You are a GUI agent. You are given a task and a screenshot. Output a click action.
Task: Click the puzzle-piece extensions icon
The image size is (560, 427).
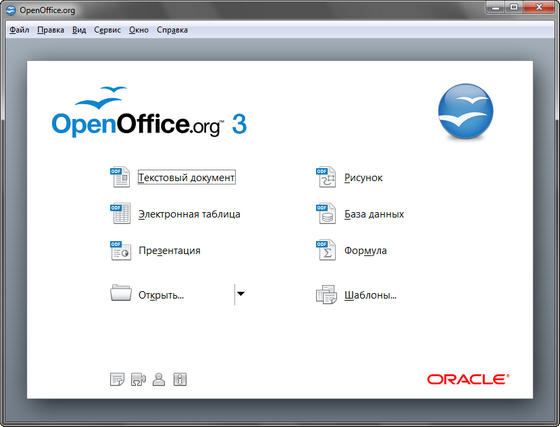click(x=138, y=379)
